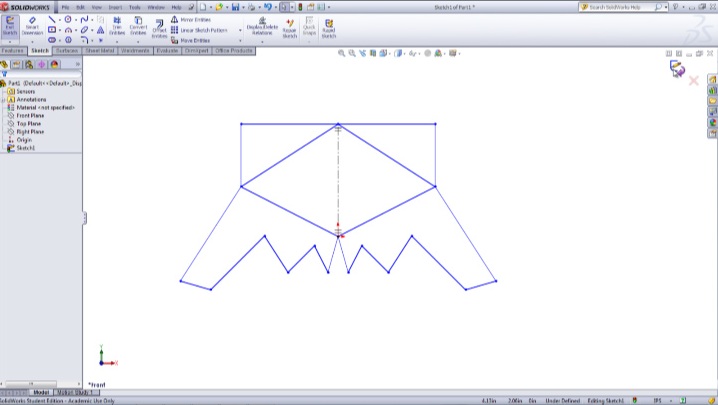Open the PropertyManager tab icon
The width and height of the screenshot is (718, 405).
tap(16, 65)
